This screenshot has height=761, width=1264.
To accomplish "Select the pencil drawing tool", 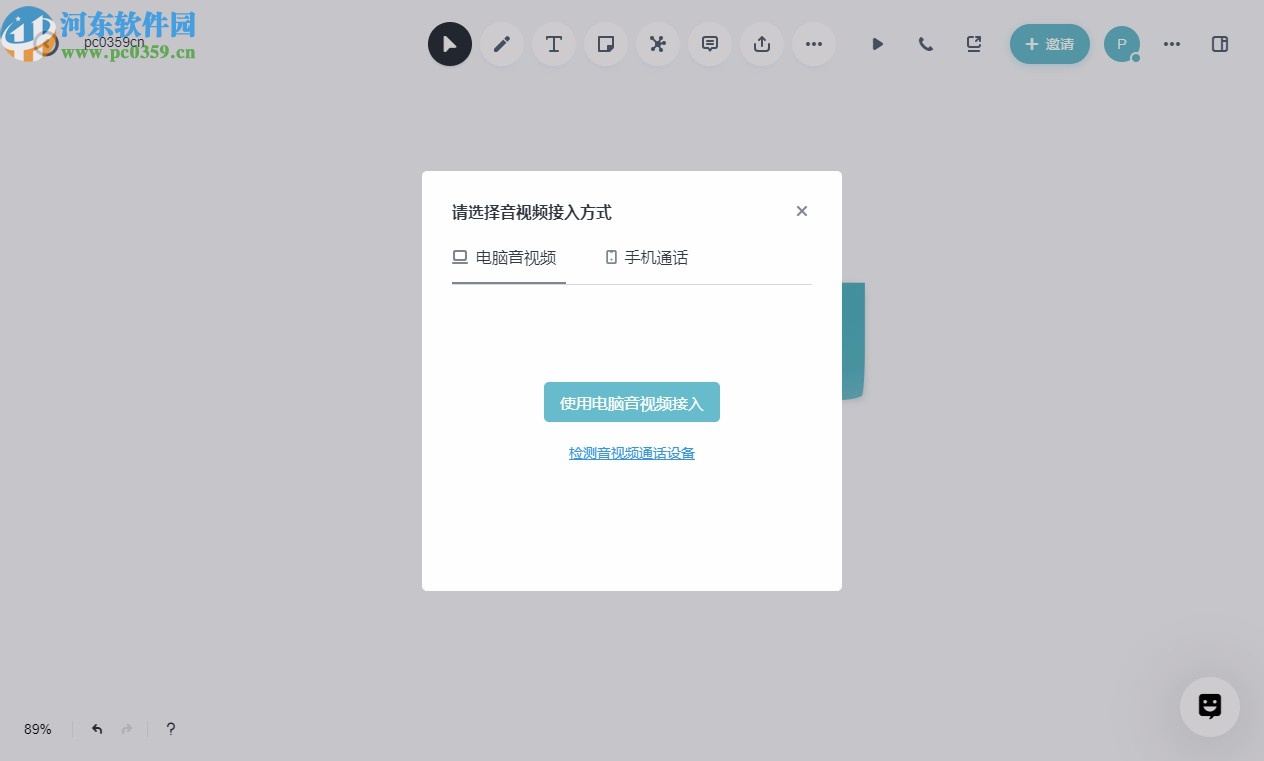I will (502, 44).
